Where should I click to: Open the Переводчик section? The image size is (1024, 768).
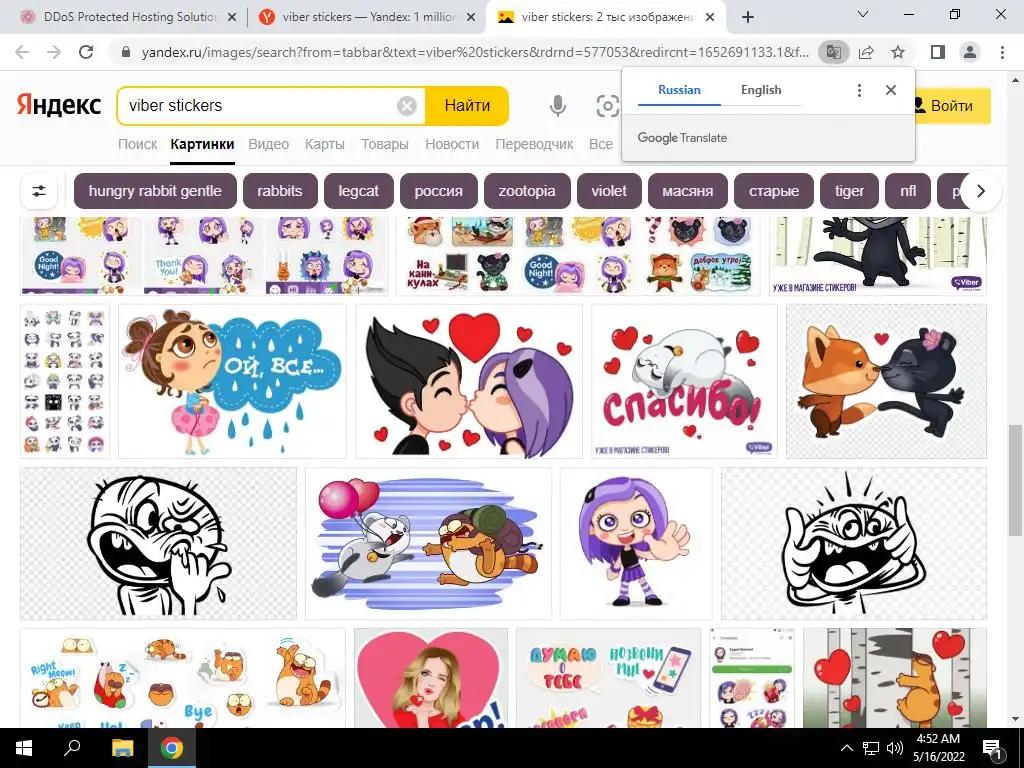click(534, 144)
